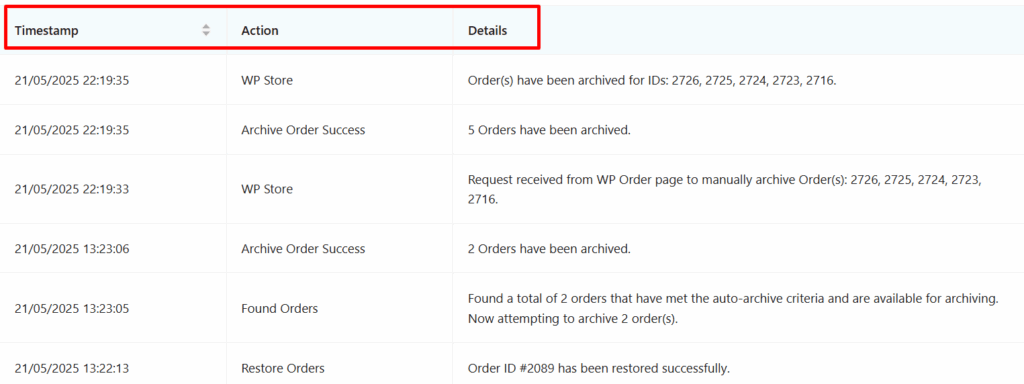1024x384 pixels.
Task: Click timestamp 21/05/2025 13:23:06
Action: pyautogui.click(x=72, y=249)
